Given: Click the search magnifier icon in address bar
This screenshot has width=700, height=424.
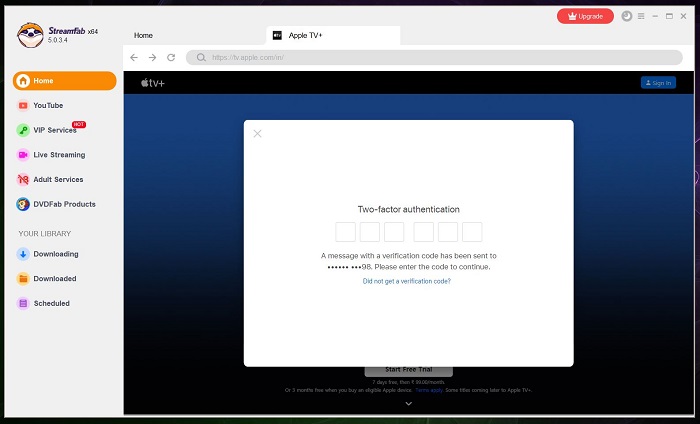Looking at the screenshot, I should (201, 58).
